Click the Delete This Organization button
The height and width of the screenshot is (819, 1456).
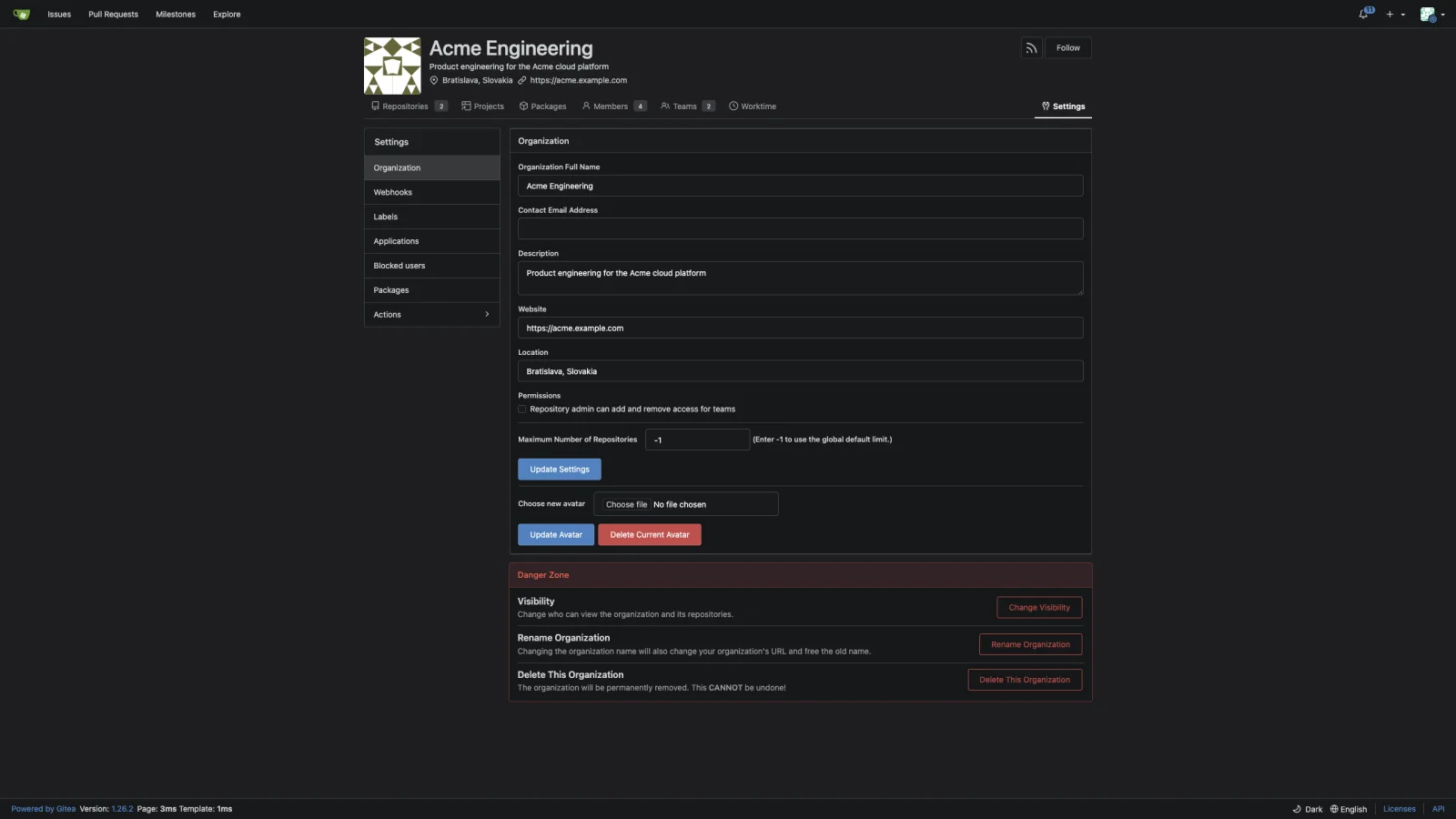pyautogui.click(x=1025, y=680)
